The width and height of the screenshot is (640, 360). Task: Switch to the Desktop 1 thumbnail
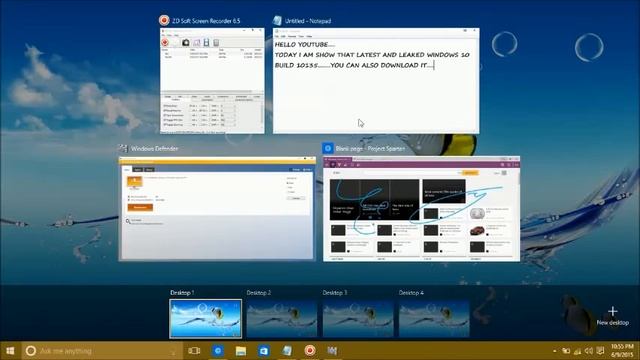pyautogui.click(x=205, y=319)
